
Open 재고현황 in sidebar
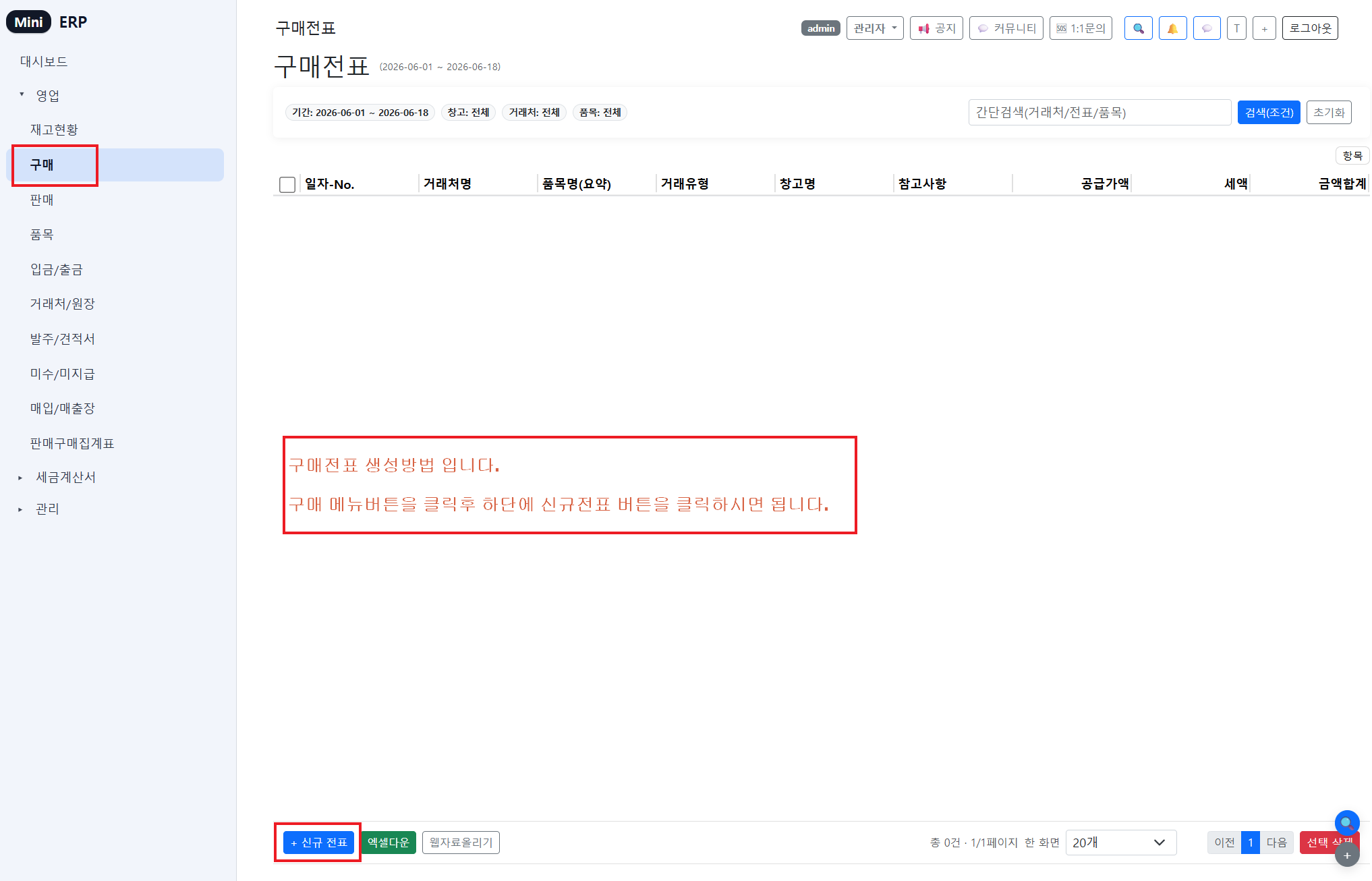click(54, 130)
